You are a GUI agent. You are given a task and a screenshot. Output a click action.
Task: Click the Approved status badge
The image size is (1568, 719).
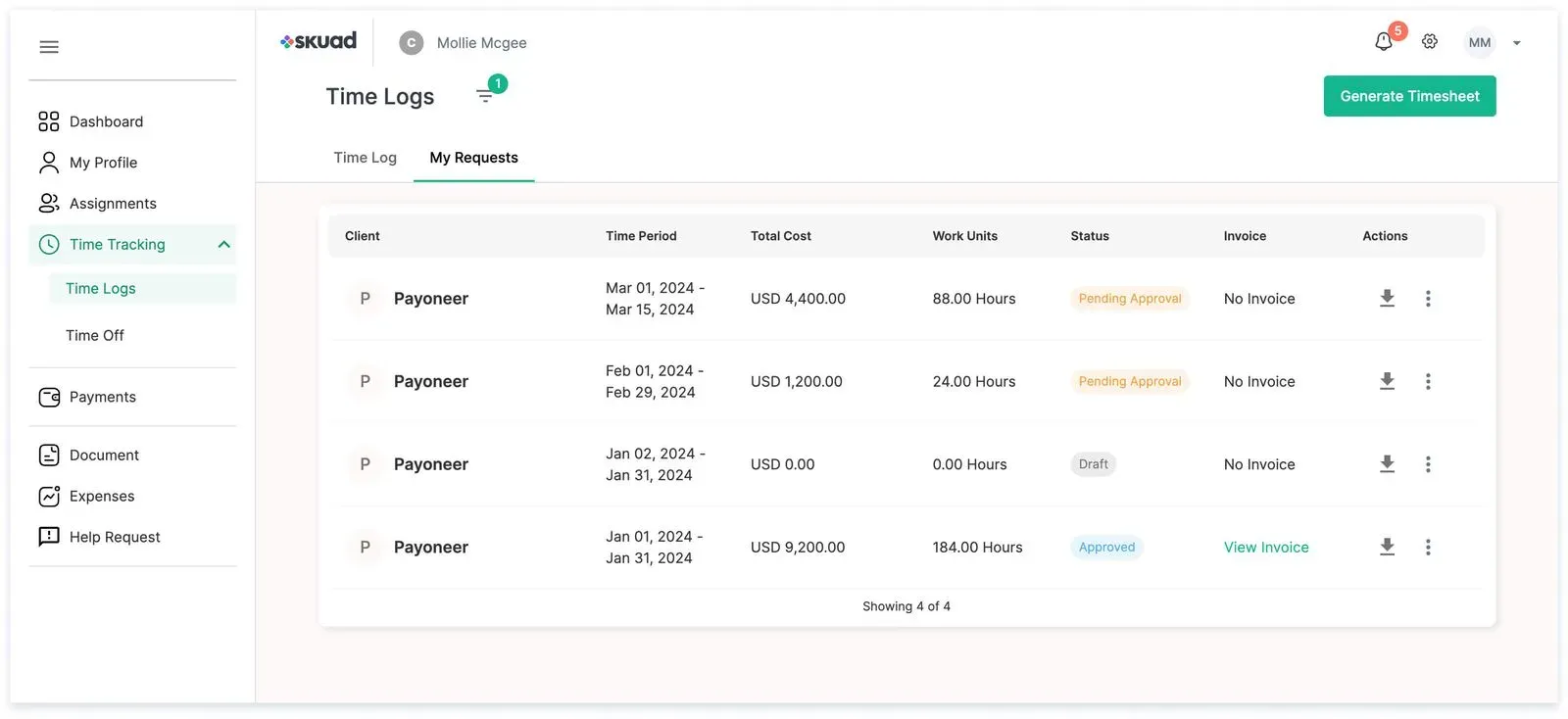(x=1107, y=548)
